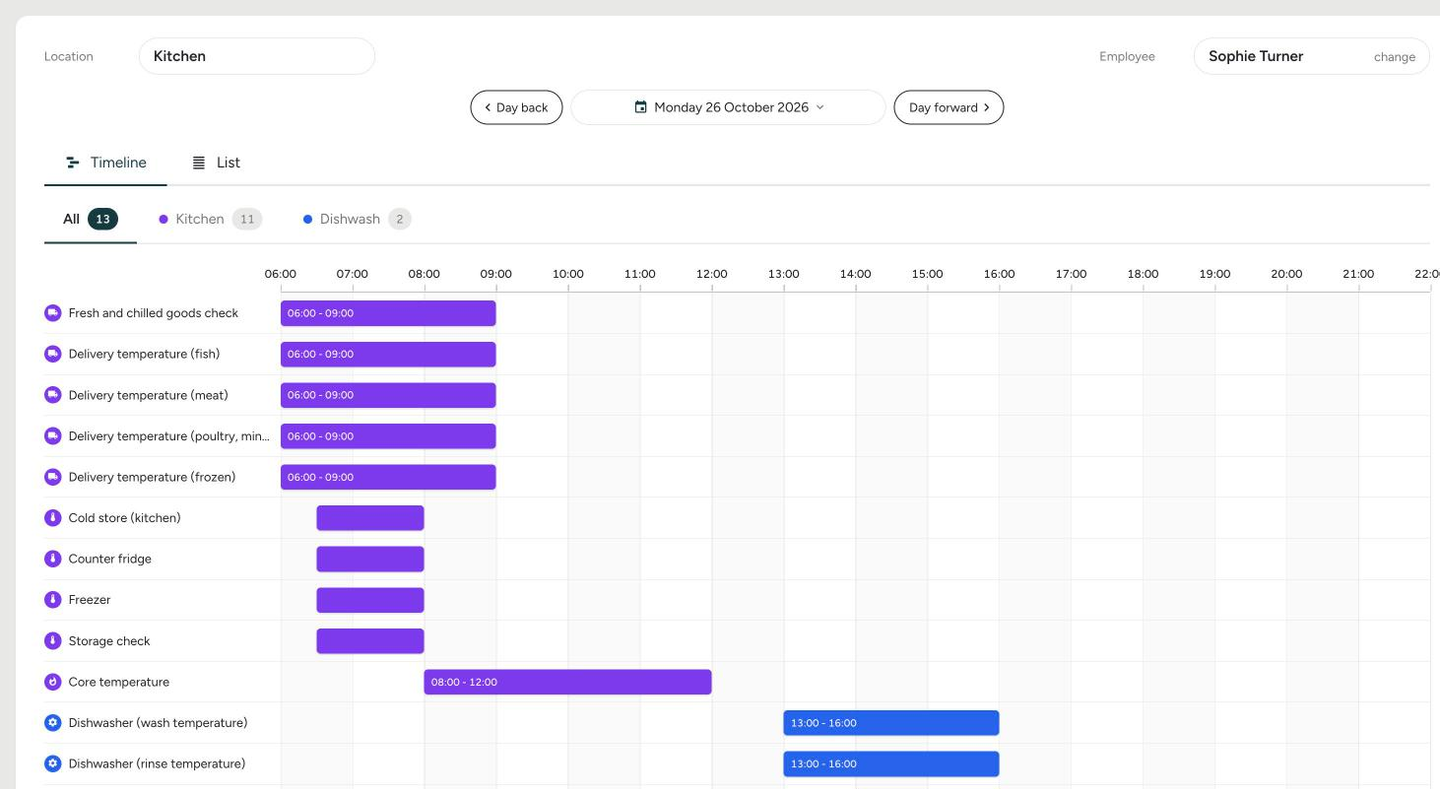Open the 13:00 - 16:00 Dishwasher (wash temperature) bar

[891, 723]
